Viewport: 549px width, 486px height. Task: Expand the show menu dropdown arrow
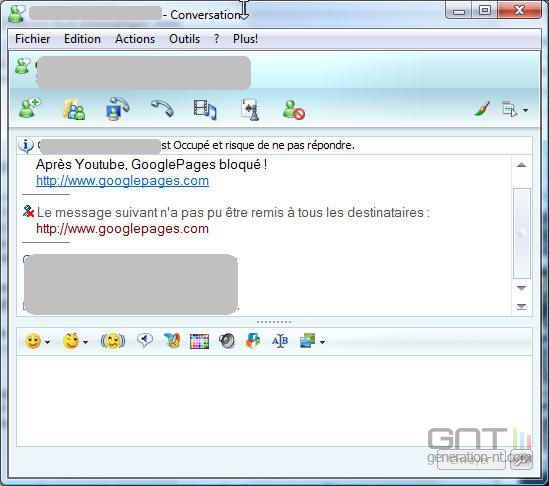[525, 110]
